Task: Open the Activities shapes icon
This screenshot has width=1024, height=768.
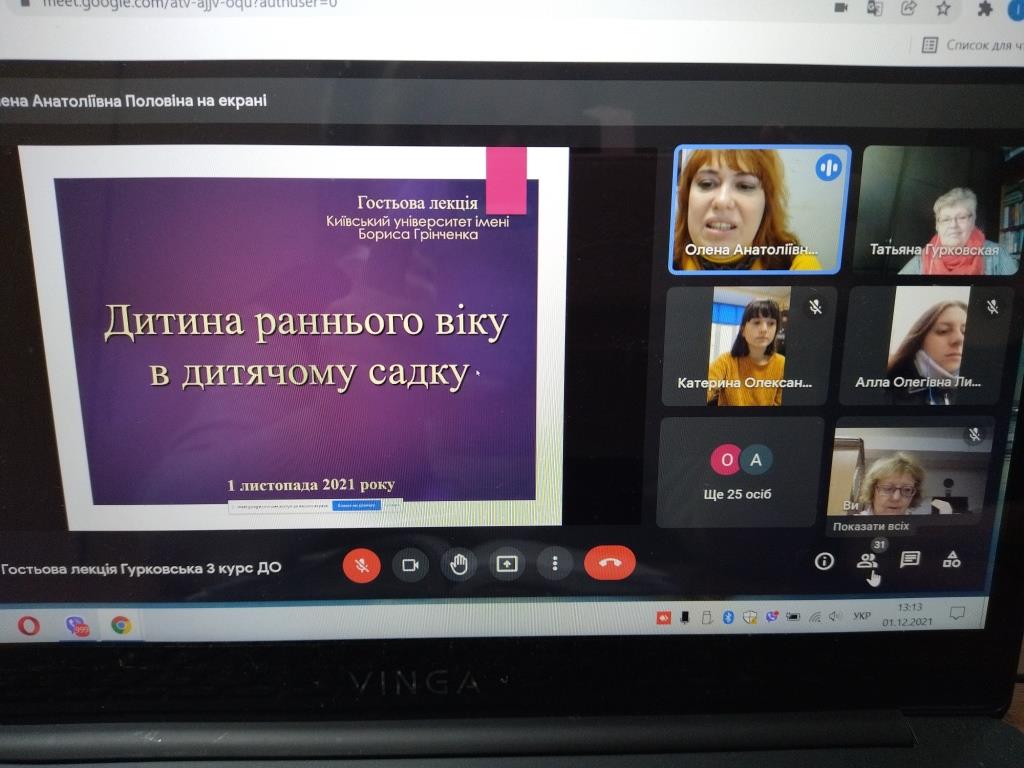Action: (x=952, y=560)
